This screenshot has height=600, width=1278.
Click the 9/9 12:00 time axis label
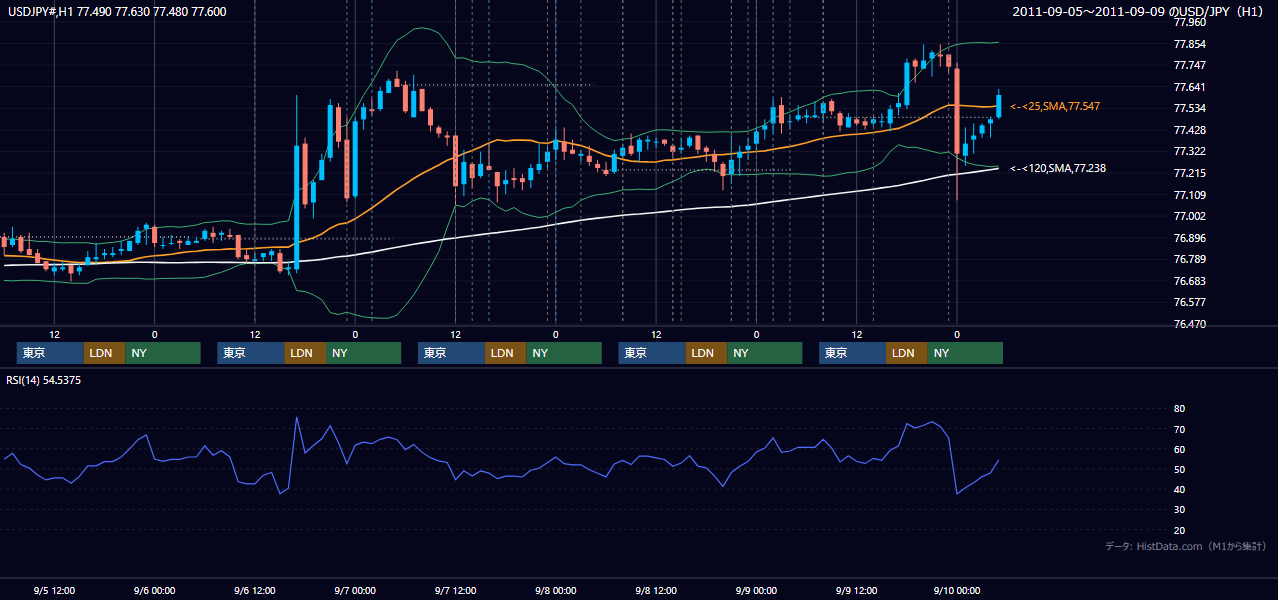click(856, 590)
